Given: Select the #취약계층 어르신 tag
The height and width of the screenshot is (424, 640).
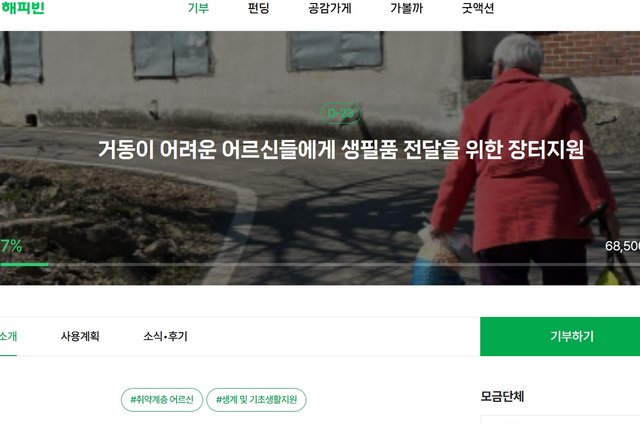Looking at the screenshot, I should coord(162,400).
